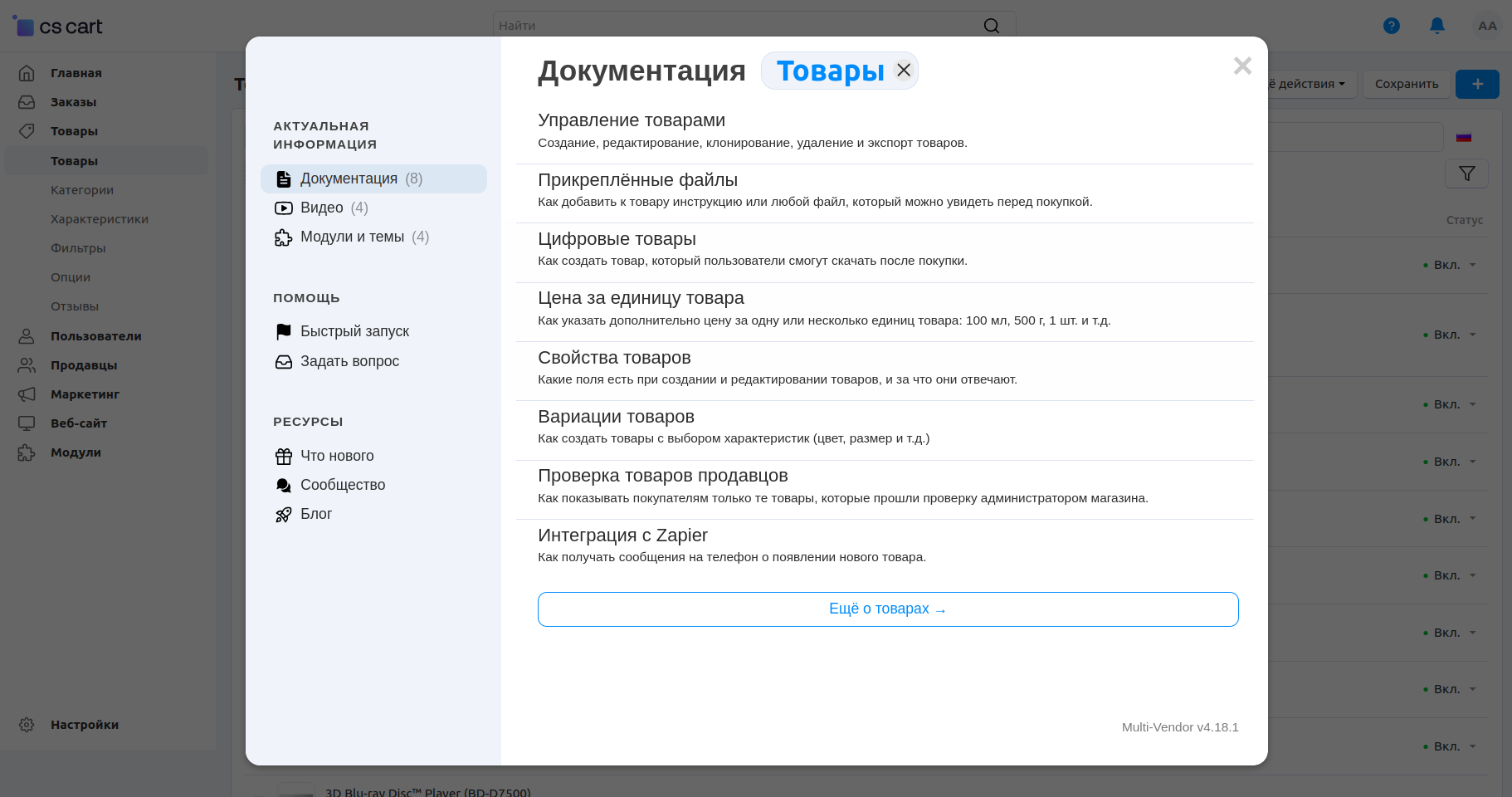Image resolution: width=1512 pixels, height=797 pixels.
Task: Open Задать вопрос inbox item
Action: (x=349, y=361)
